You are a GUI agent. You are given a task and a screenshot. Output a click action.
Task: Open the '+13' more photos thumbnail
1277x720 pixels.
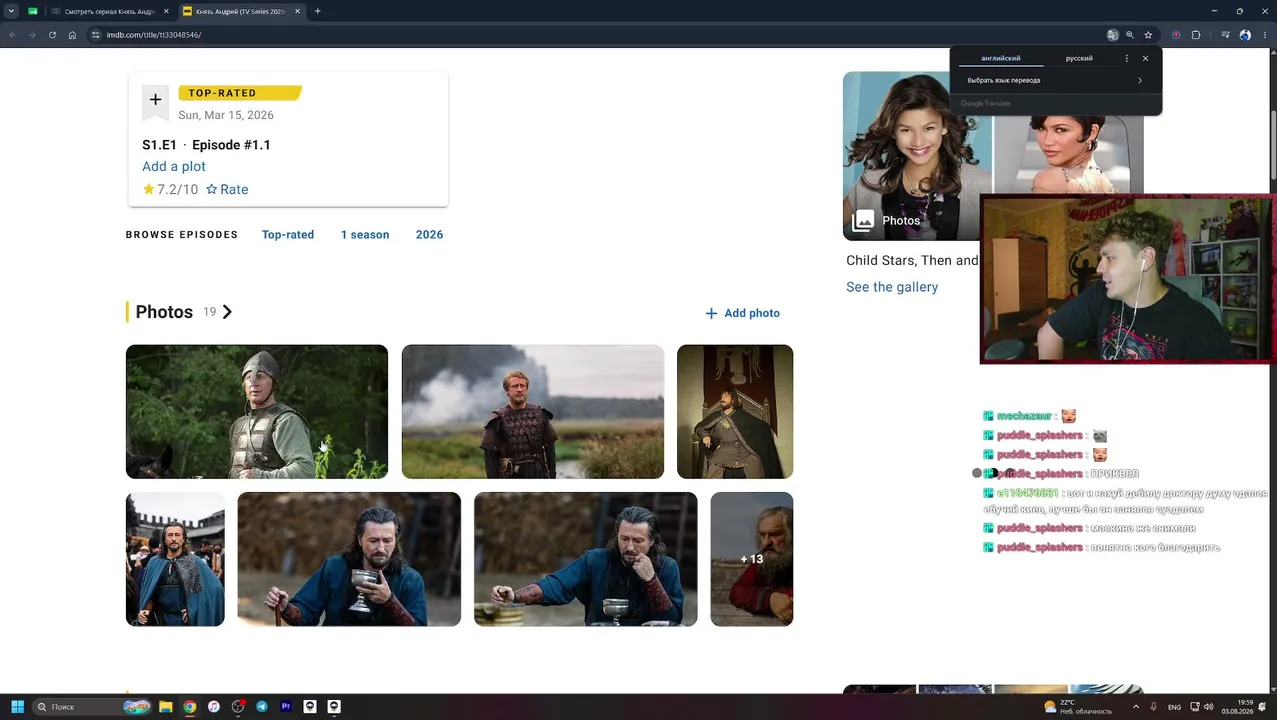pyautogui.click(x=752, y=559)
